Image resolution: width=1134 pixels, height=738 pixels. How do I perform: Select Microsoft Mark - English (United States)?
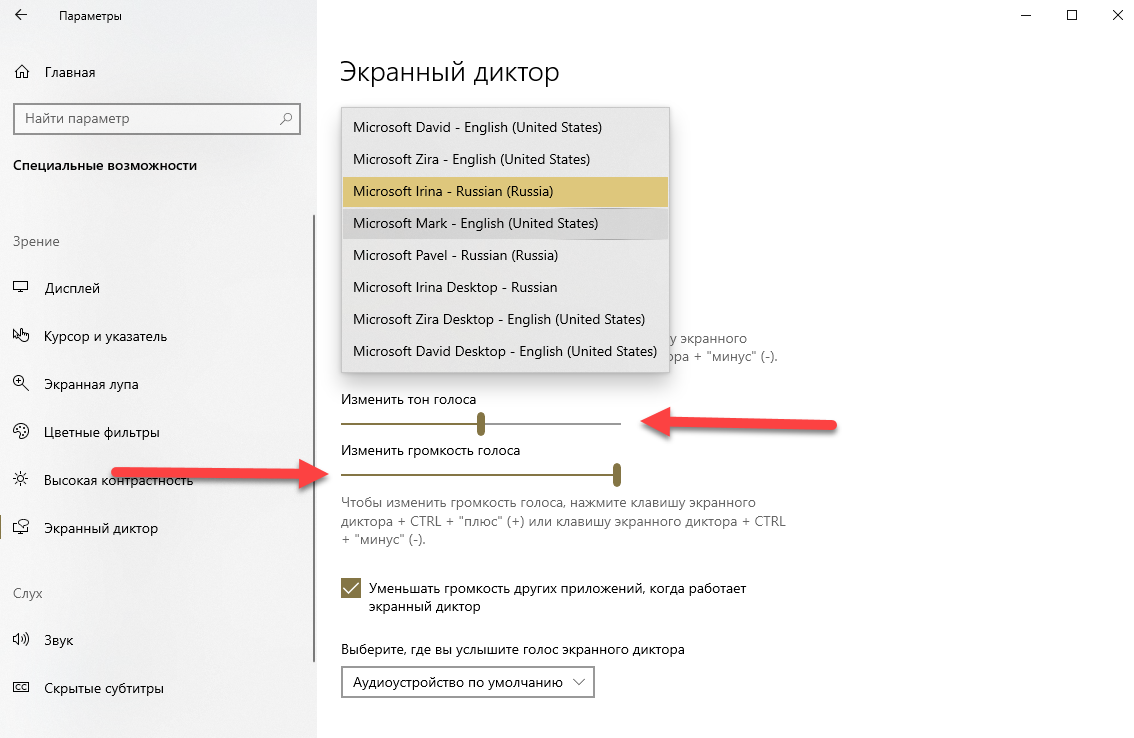505,224
